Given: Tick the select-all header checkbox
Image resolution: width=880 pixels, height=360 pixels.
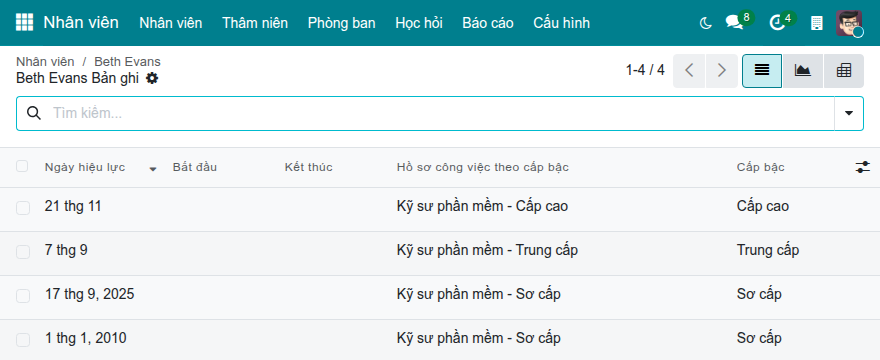Looking at the screenshot, I should point(22,166).
